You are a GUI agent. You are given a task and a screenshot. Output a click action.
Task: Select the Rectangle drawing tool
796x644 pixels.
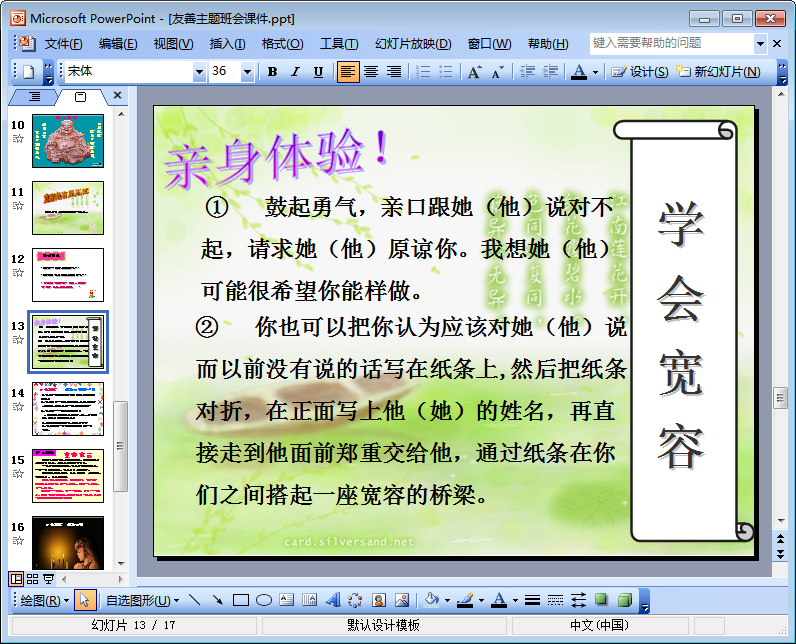point(241,600)
